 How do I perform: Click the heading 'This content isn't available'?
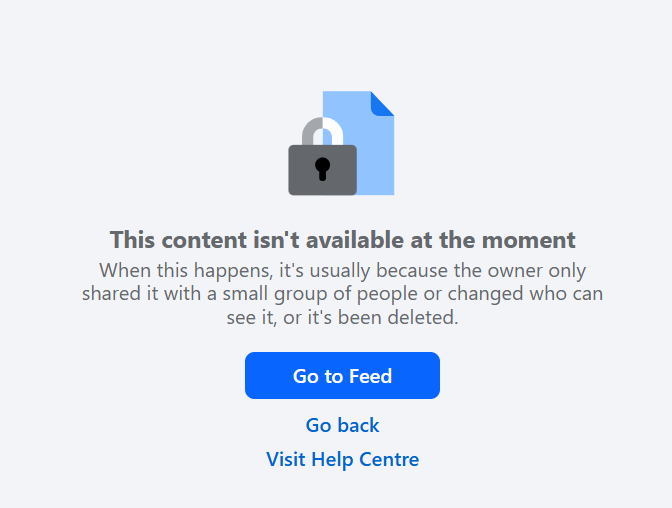tap(342, 240)
